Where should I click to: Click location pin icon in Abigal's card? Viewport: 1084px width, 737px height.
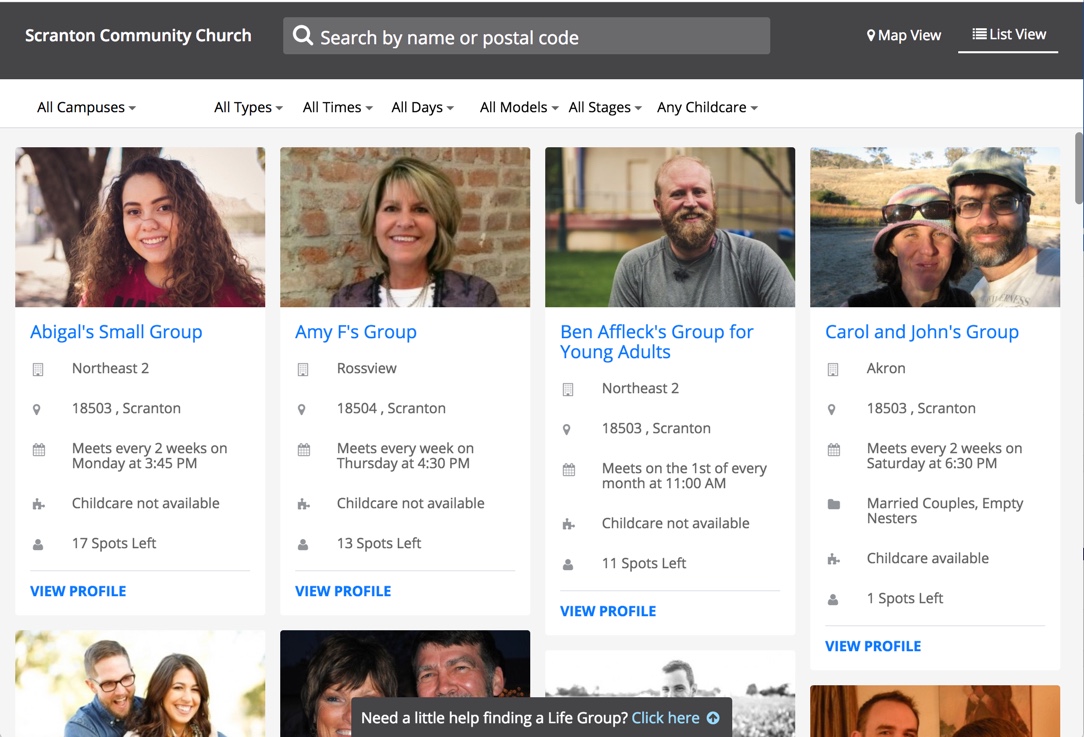(37, 409)
